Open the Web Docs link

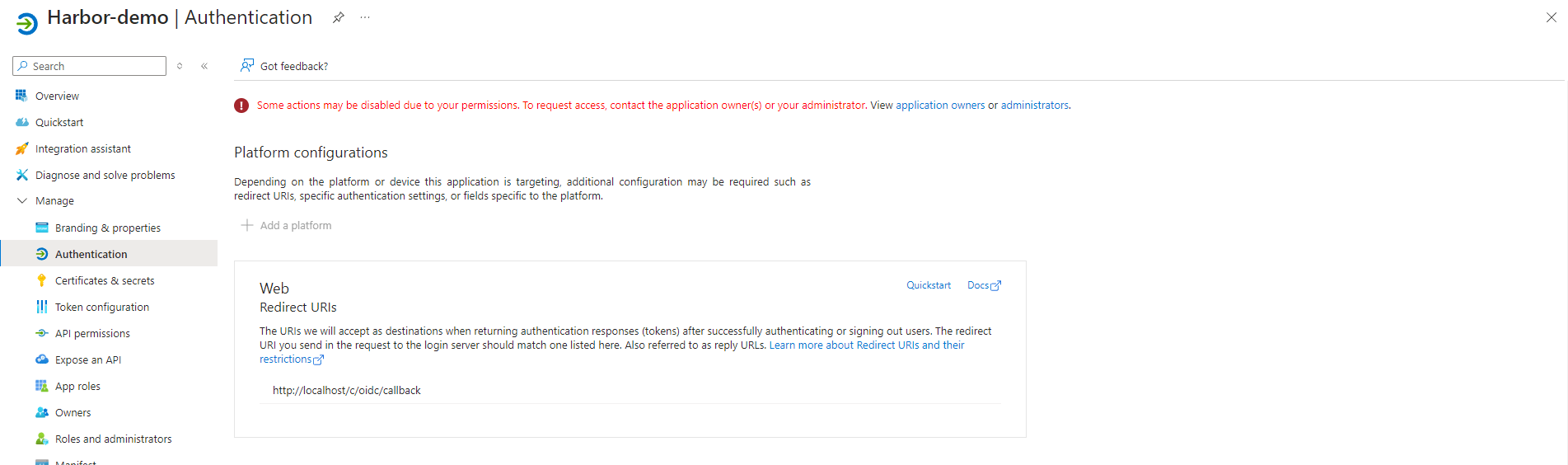coord(978,285)
